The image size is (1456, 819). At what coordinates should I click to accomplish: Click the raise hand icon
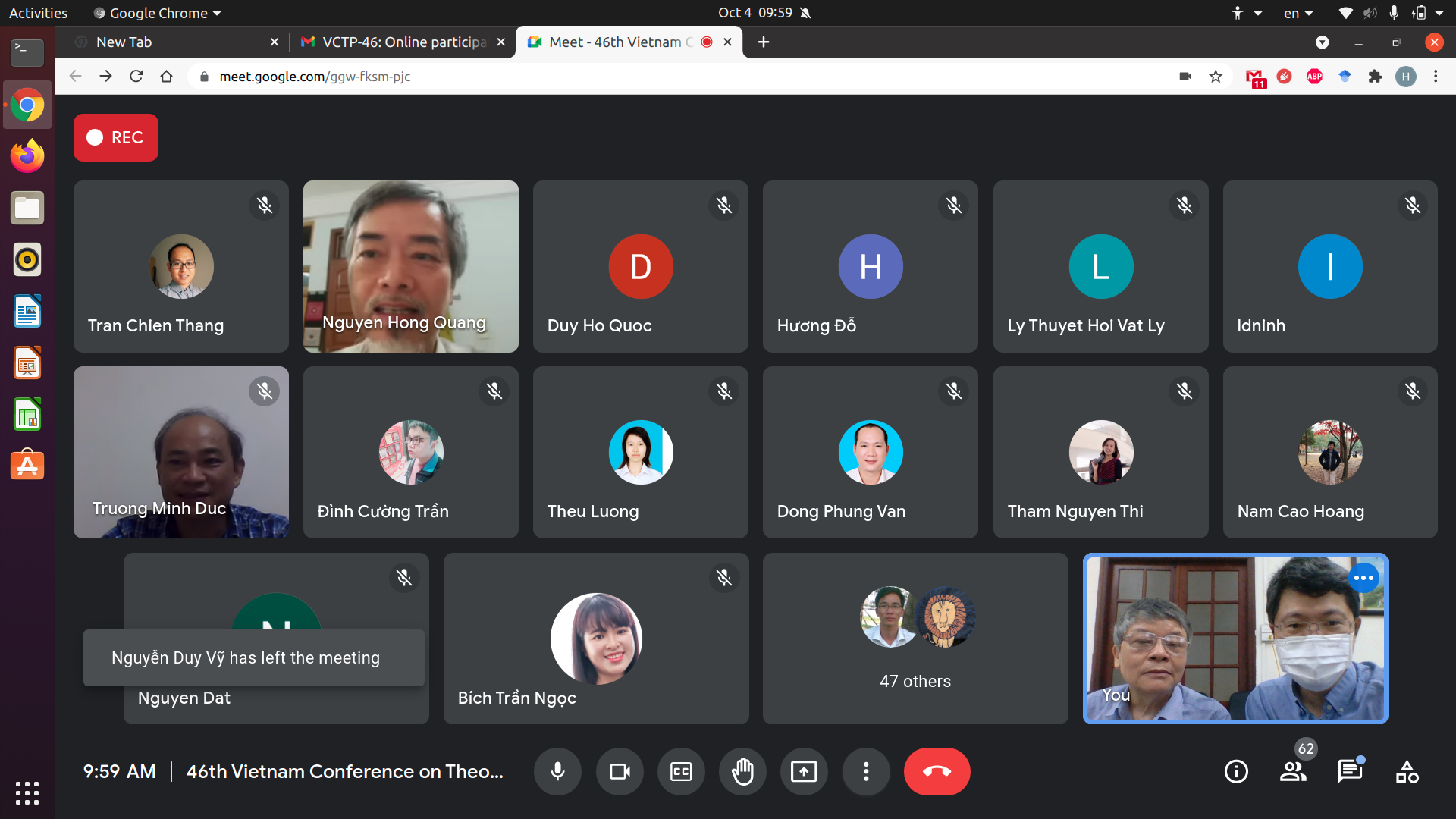(x=742, y=772)
